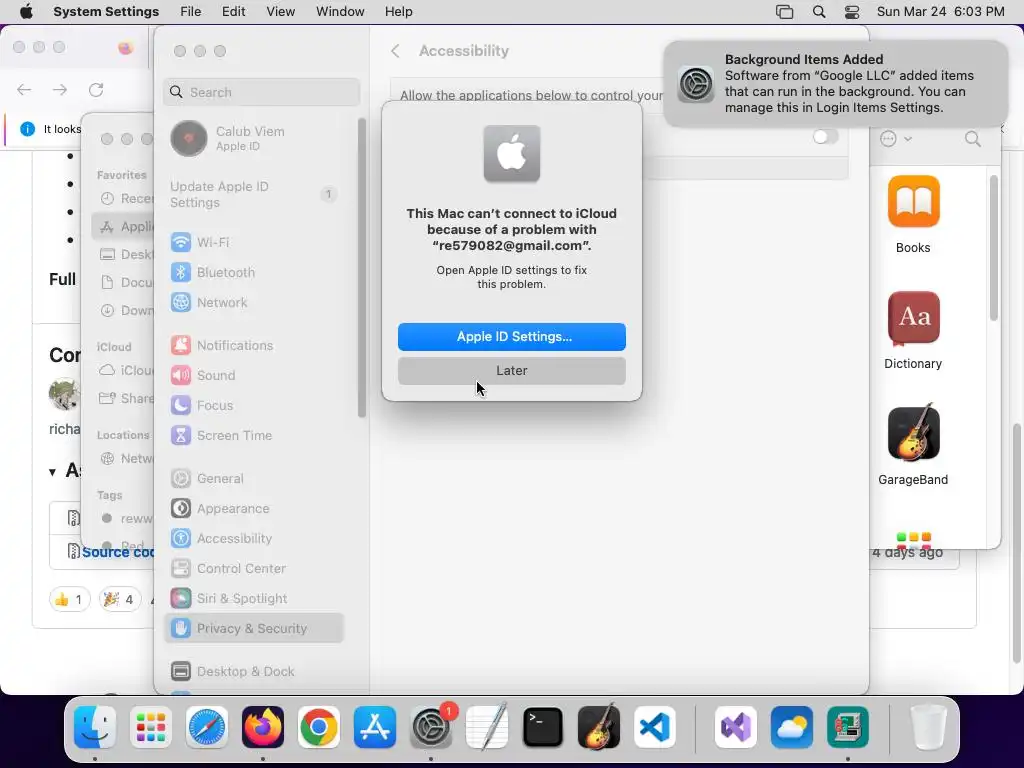
Task: Open the Books app in Finder
Action: pos(913,215)
